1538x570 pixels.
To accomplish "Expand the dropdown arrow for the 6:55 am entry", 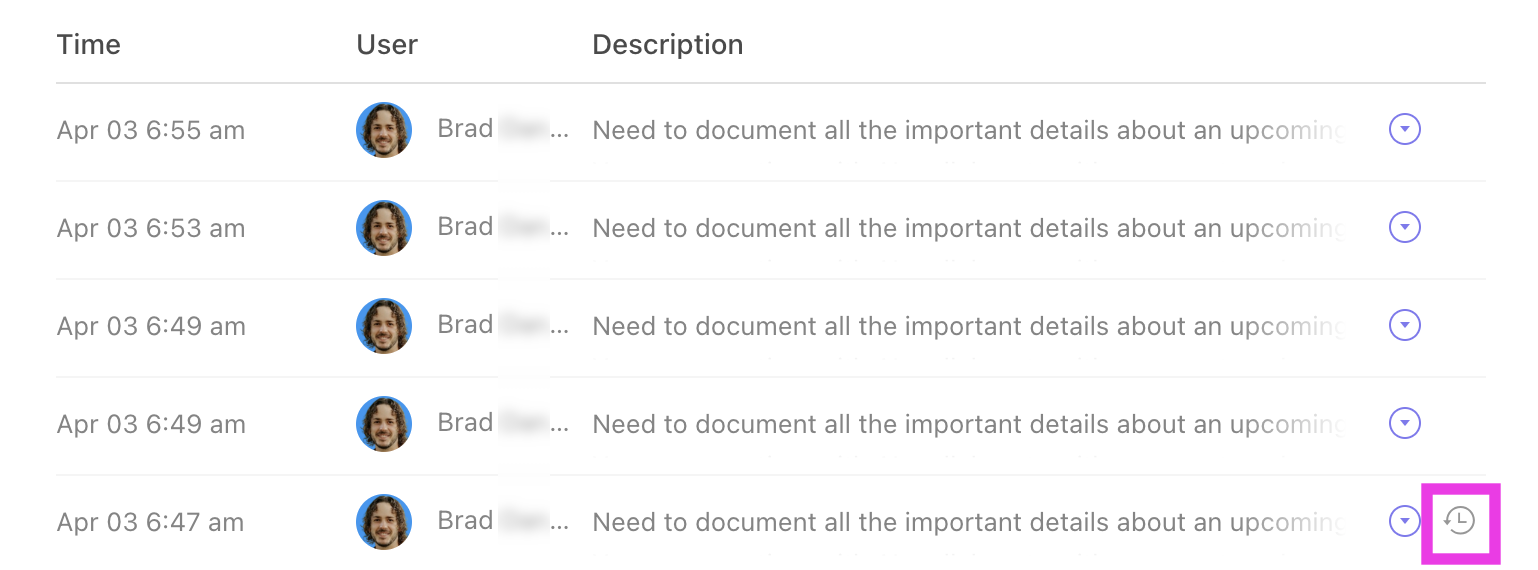I will click(1405, 130).
